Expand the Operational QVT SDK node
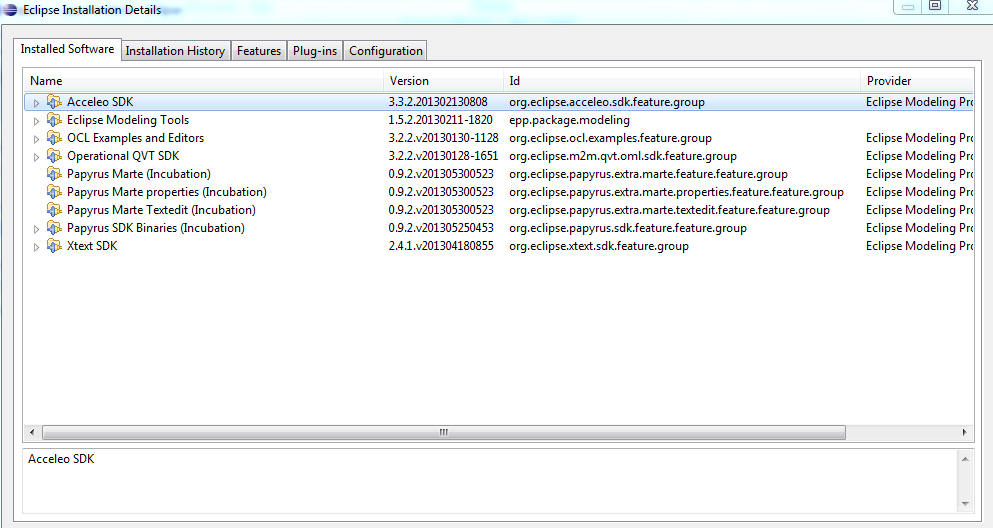993x528 pixels. [x=36, y=157]
